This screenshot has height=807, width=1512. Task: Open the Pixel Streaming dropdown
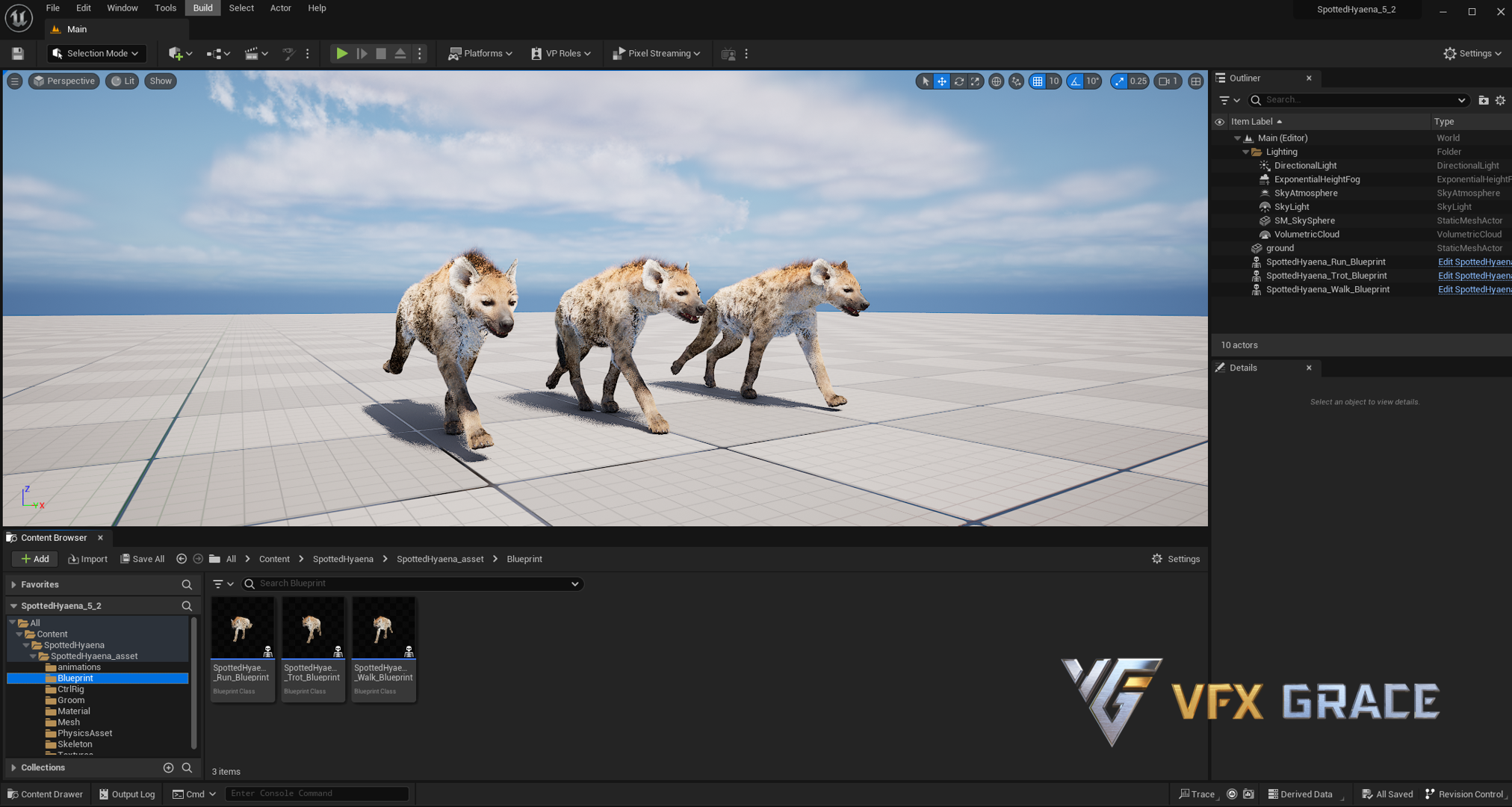[657, 53]
